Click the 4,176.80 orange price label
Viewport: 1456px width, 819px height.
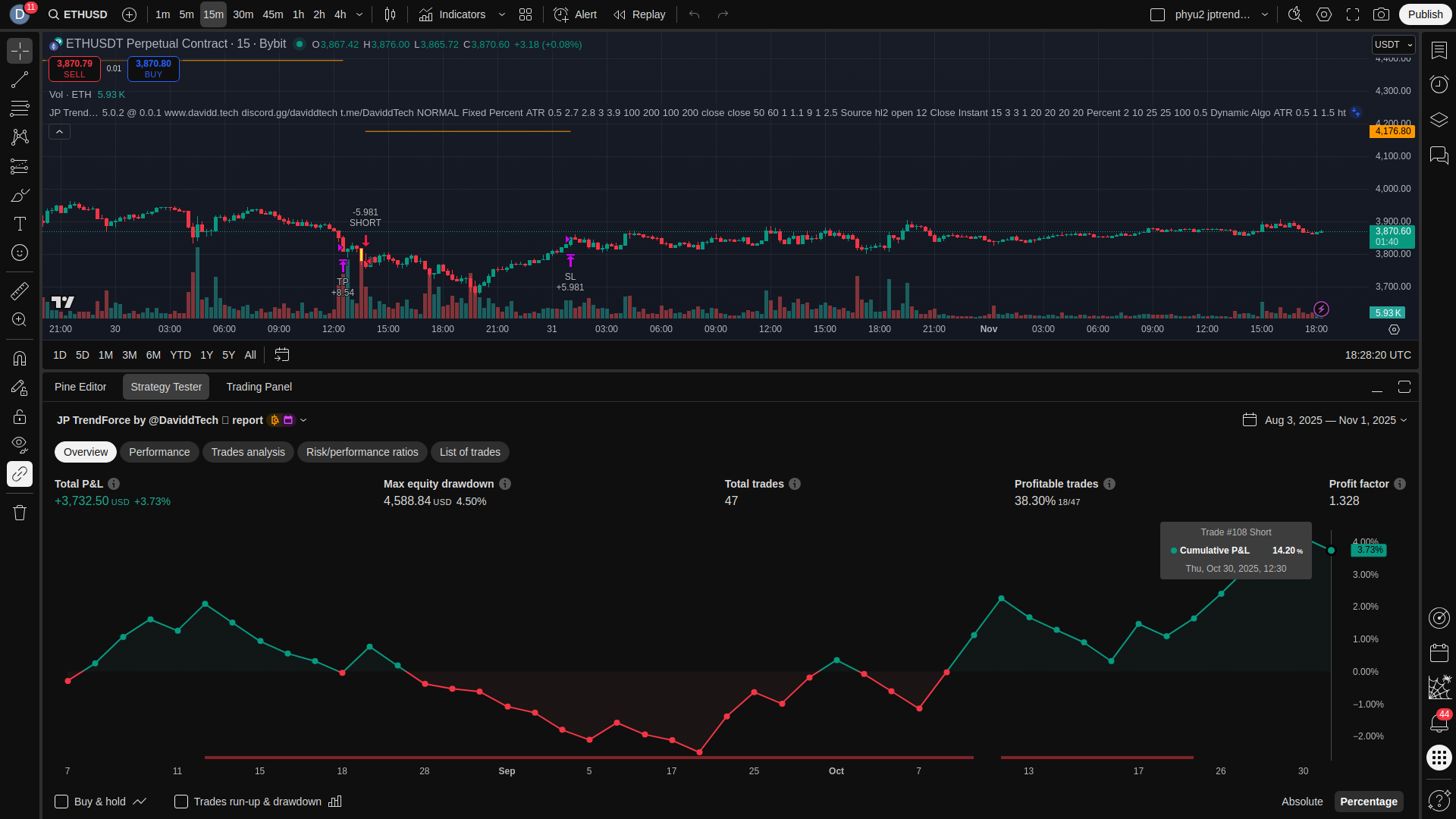(1392, 131)
